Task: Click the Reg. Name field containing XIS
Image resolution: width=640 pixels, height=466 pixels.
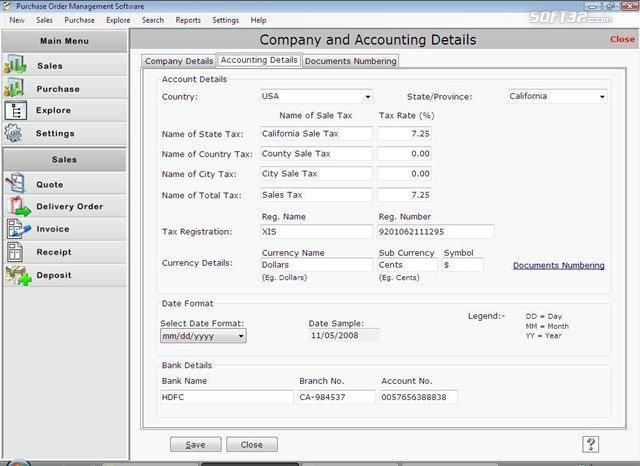Action: [x=316, y=232]
